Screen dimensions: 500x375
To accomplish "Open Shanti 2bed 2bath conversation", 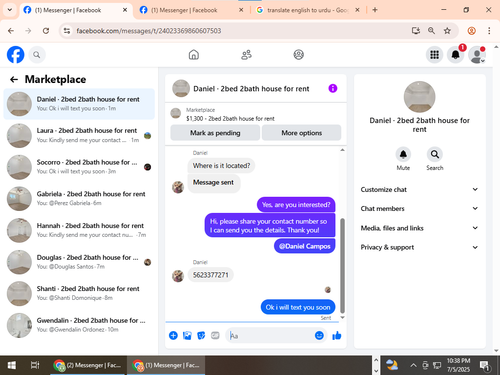I will pos(79,294).
